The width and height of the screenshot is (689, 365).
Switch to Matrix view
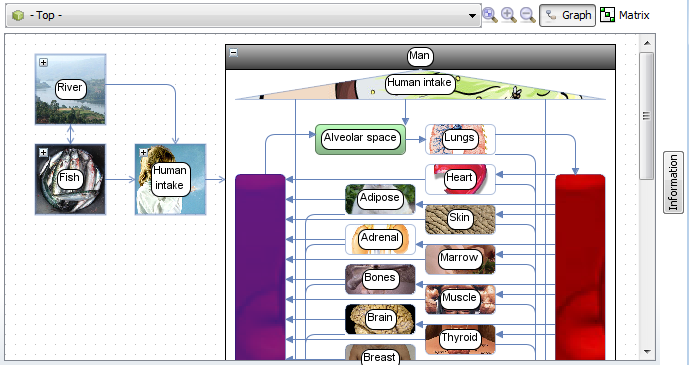(x=625, y=15)
